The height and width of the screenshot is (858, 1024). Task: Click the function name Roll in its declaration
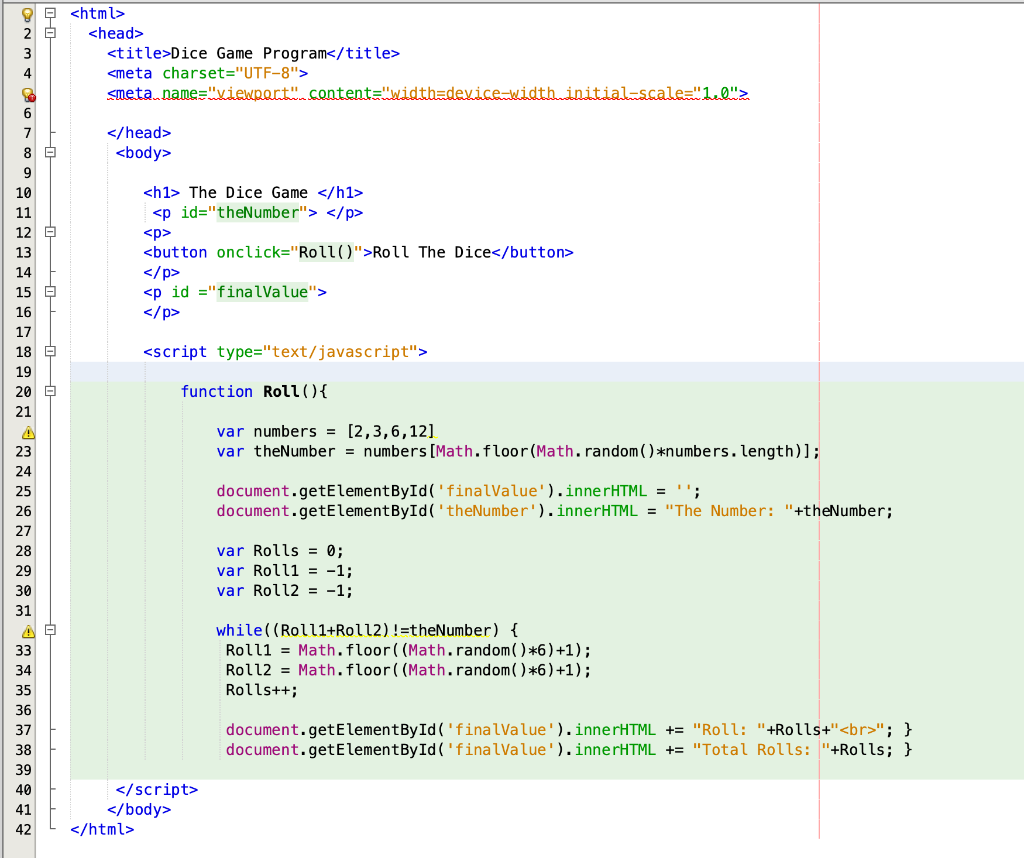[x=281, y=392]
